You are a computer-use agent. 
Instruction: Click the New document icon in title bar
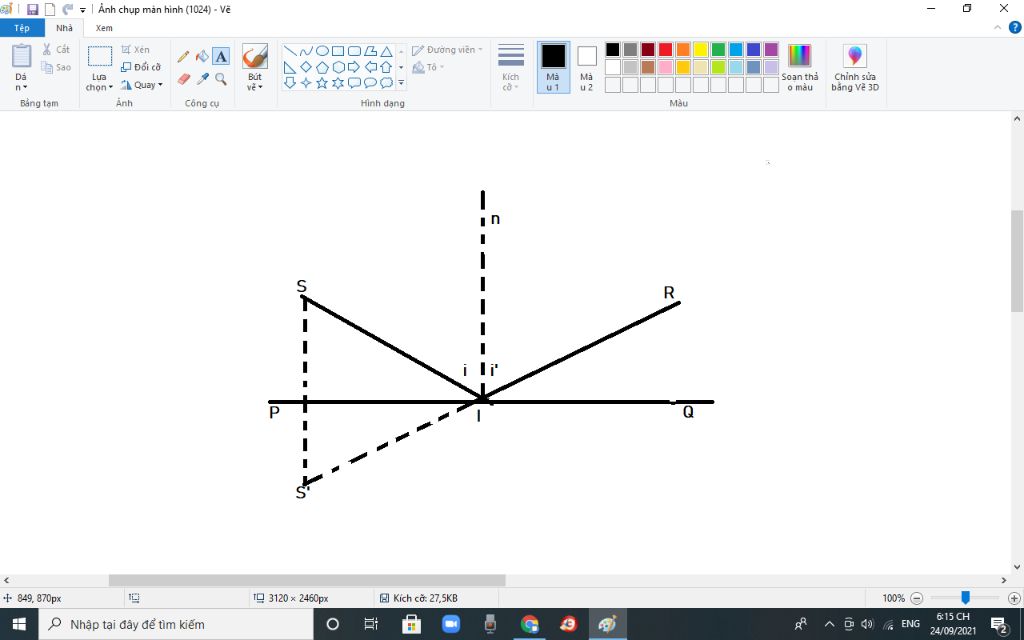[x=50, y=9]
